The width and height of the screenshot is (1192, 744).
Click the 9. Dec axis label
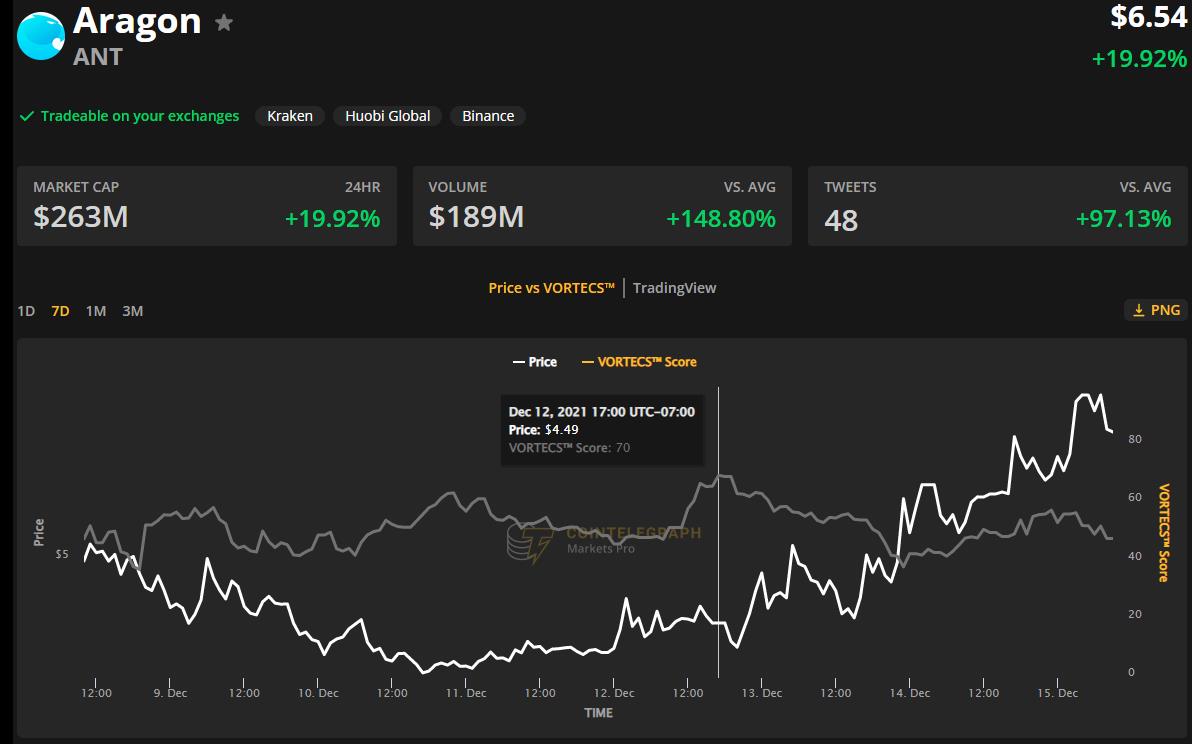click(x=170, y=693)
